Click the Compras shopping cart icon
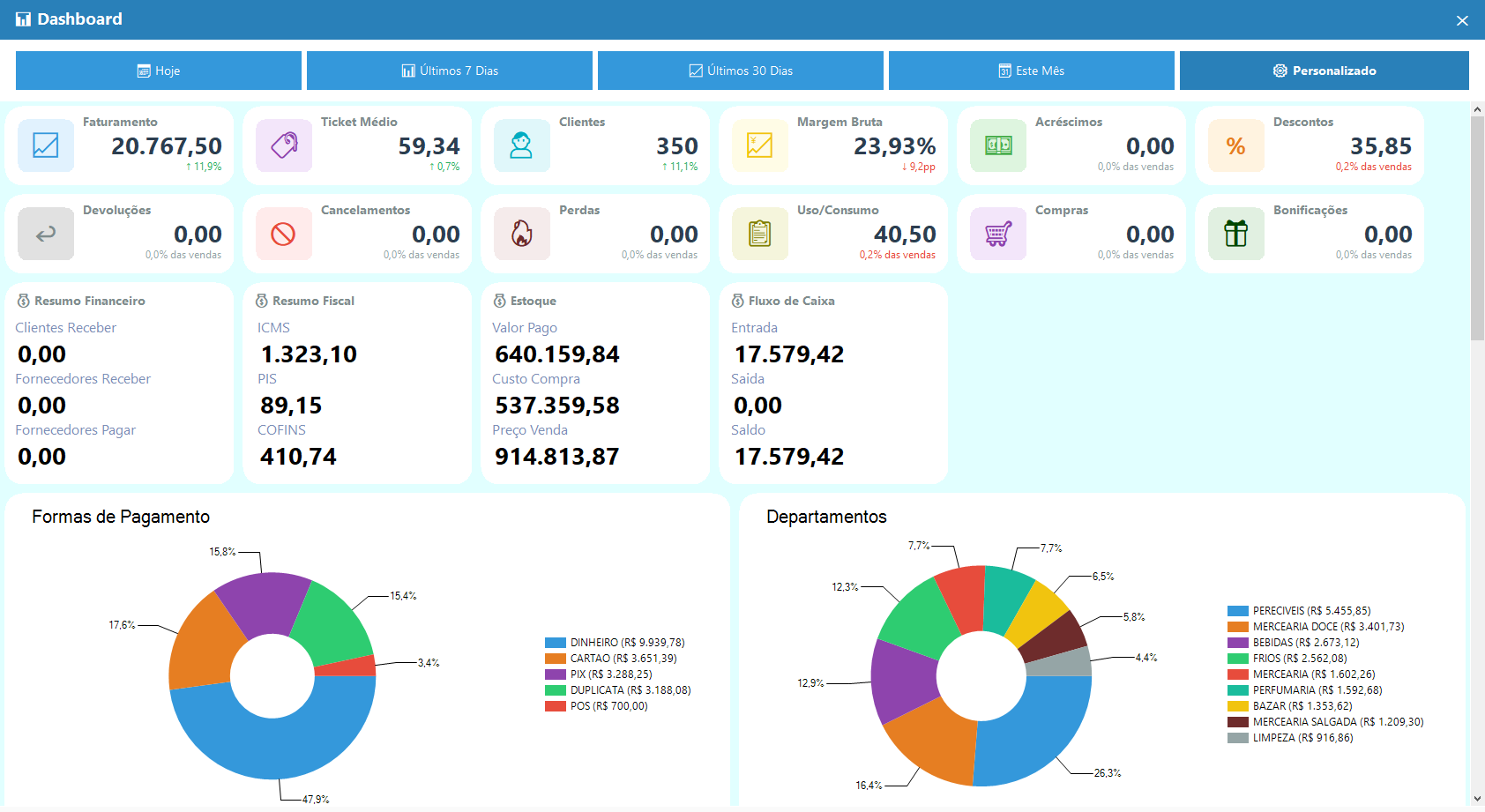 pos(998,234)
